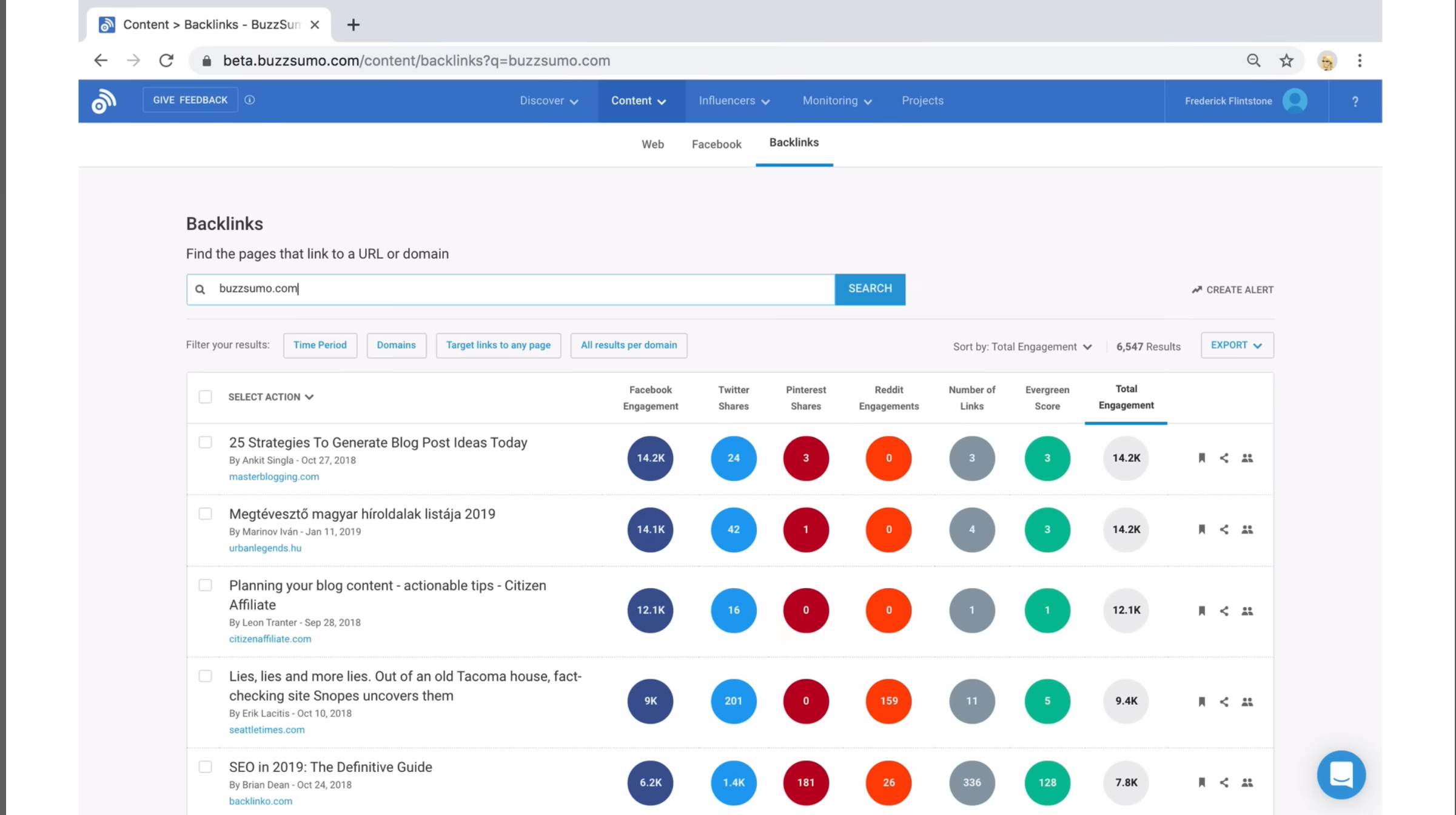This screenshot has width=1456, height=815.
Task: Click the GIVE FEEDBACK button
Action: pos(190,100)
